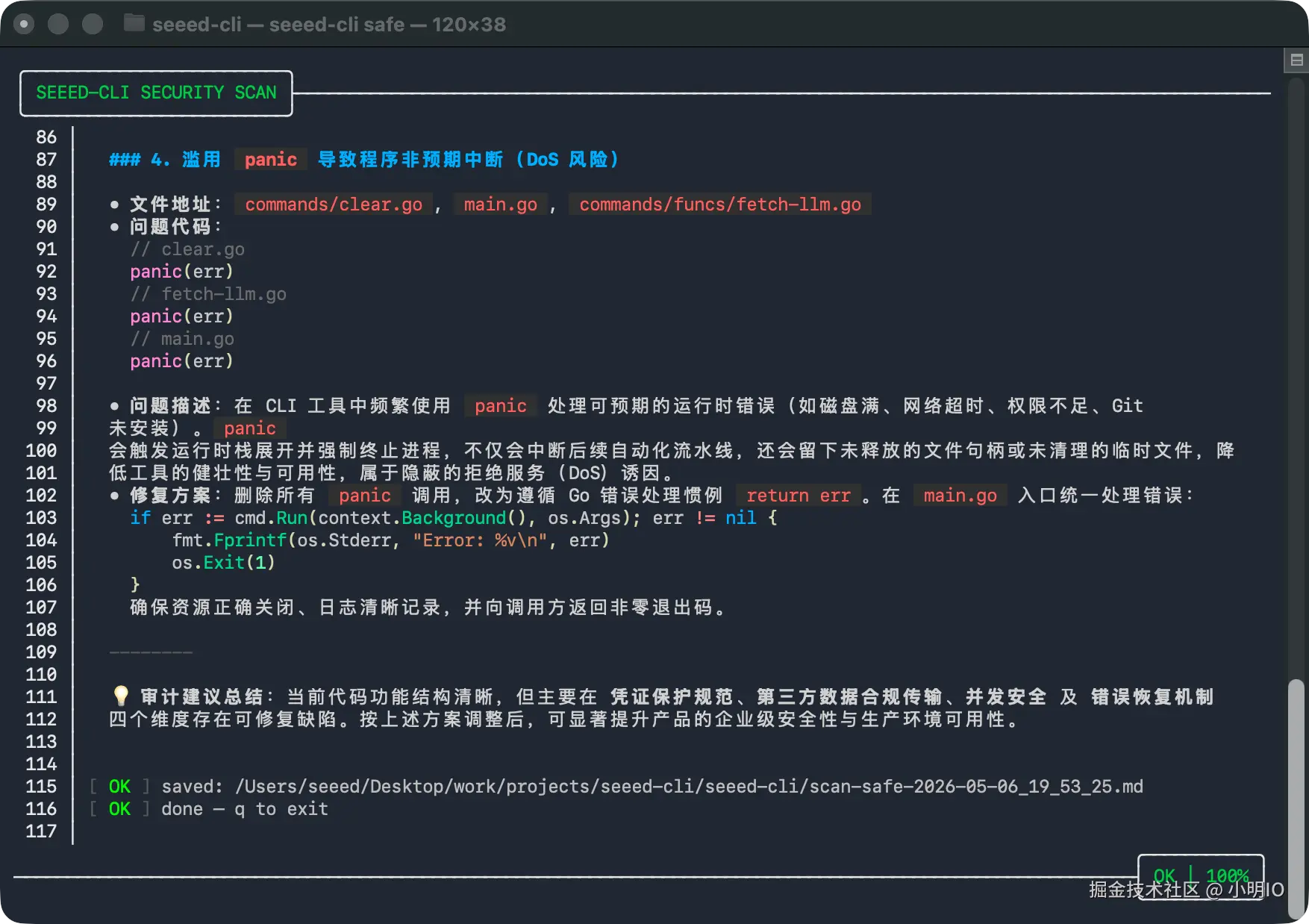Click the 'if err := cmd.Run' code line
The image size is (1309, 924).
[x=454, y=518]
